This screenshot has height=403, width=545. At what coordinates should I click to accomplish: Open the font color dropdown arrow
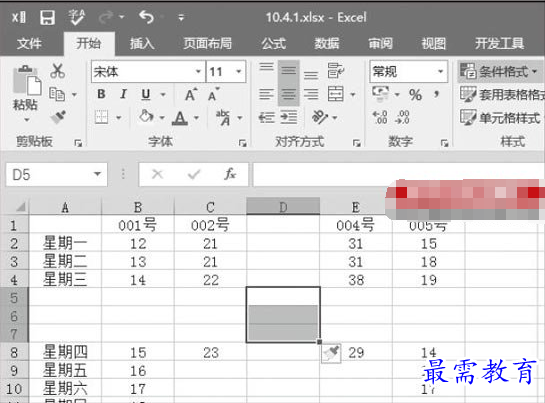tap(197, 118)
